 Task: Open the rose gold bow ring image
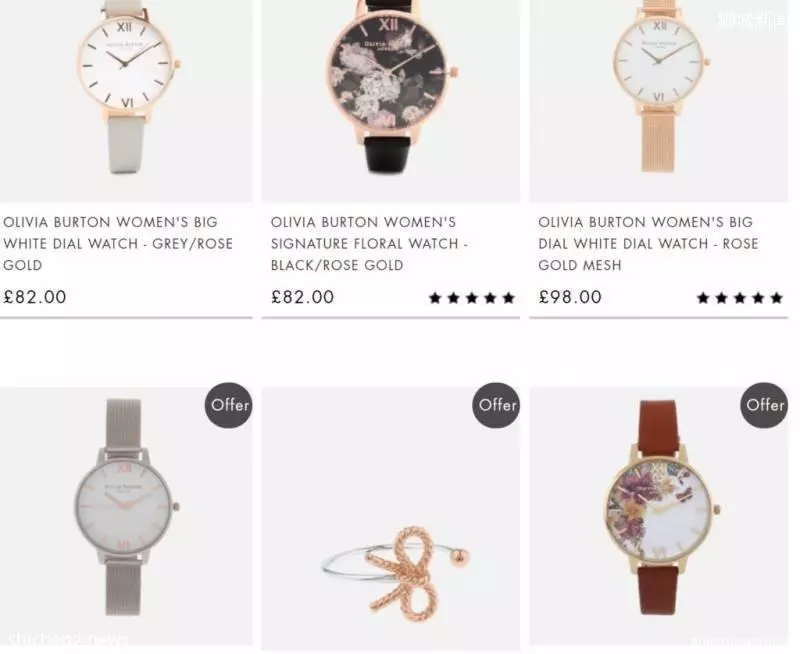[391, 518]
